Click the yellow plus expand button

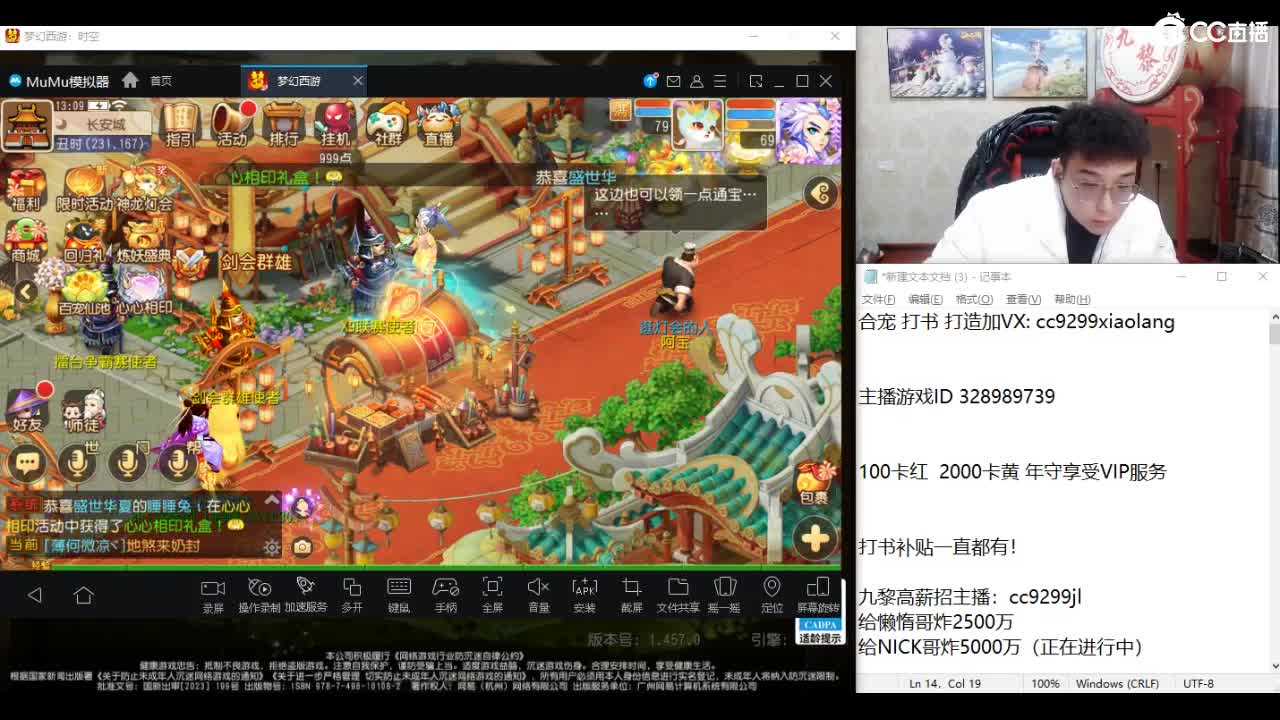[x=815, y=539]
